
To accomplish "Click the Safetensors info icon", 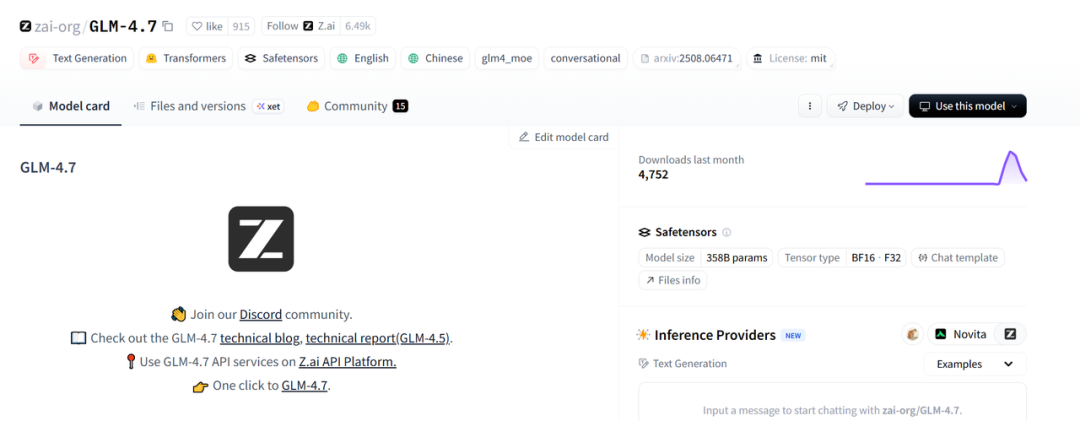I will 727,232.
